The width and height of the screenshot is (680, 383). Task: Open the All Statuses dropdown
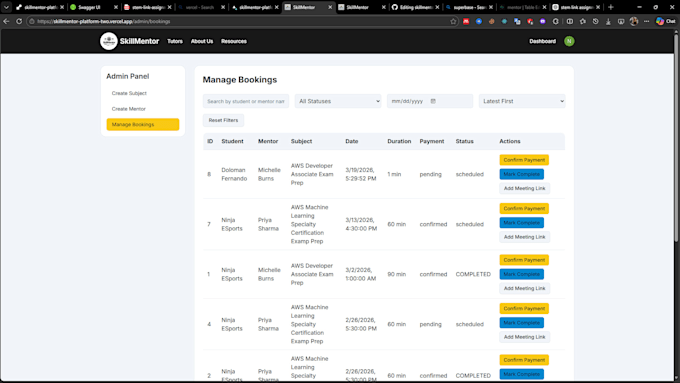coord(338,101)
